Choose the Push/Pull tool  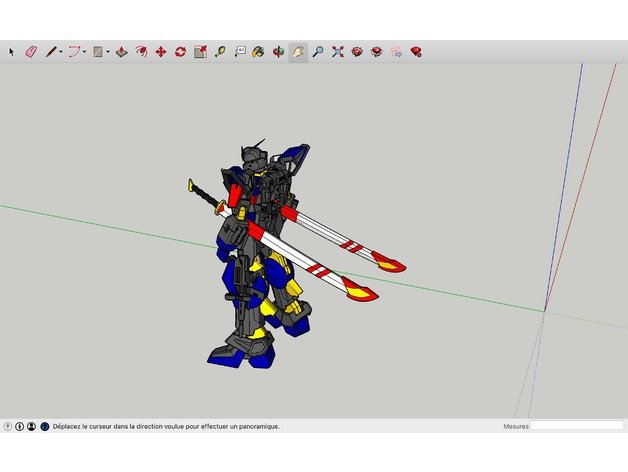coord(121,51)
